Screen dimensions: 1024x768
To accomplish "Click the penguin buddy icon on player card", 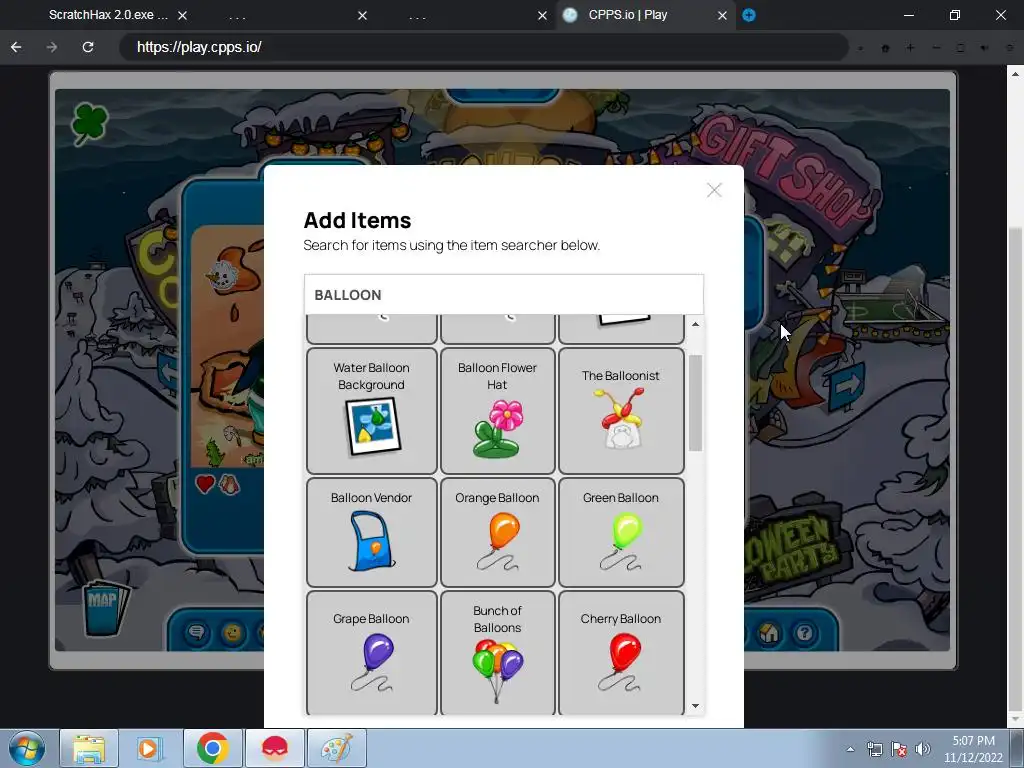I will pos(229,484).
